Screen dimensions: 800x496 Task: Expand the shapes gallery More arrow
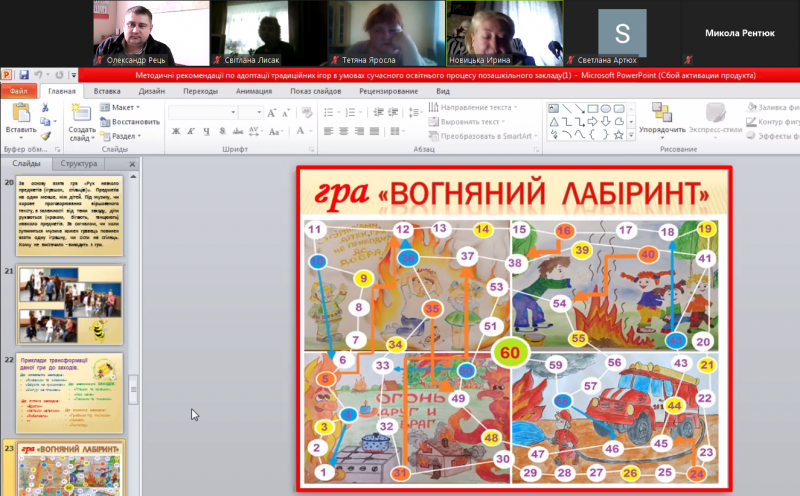(631, 135)
